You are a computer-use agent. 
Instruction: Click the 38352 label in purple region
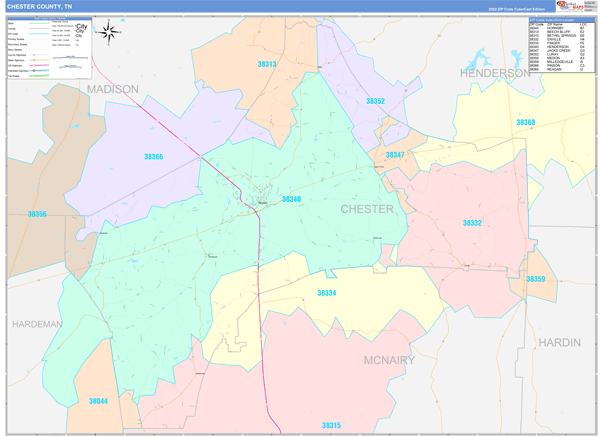tap(375, 102)
